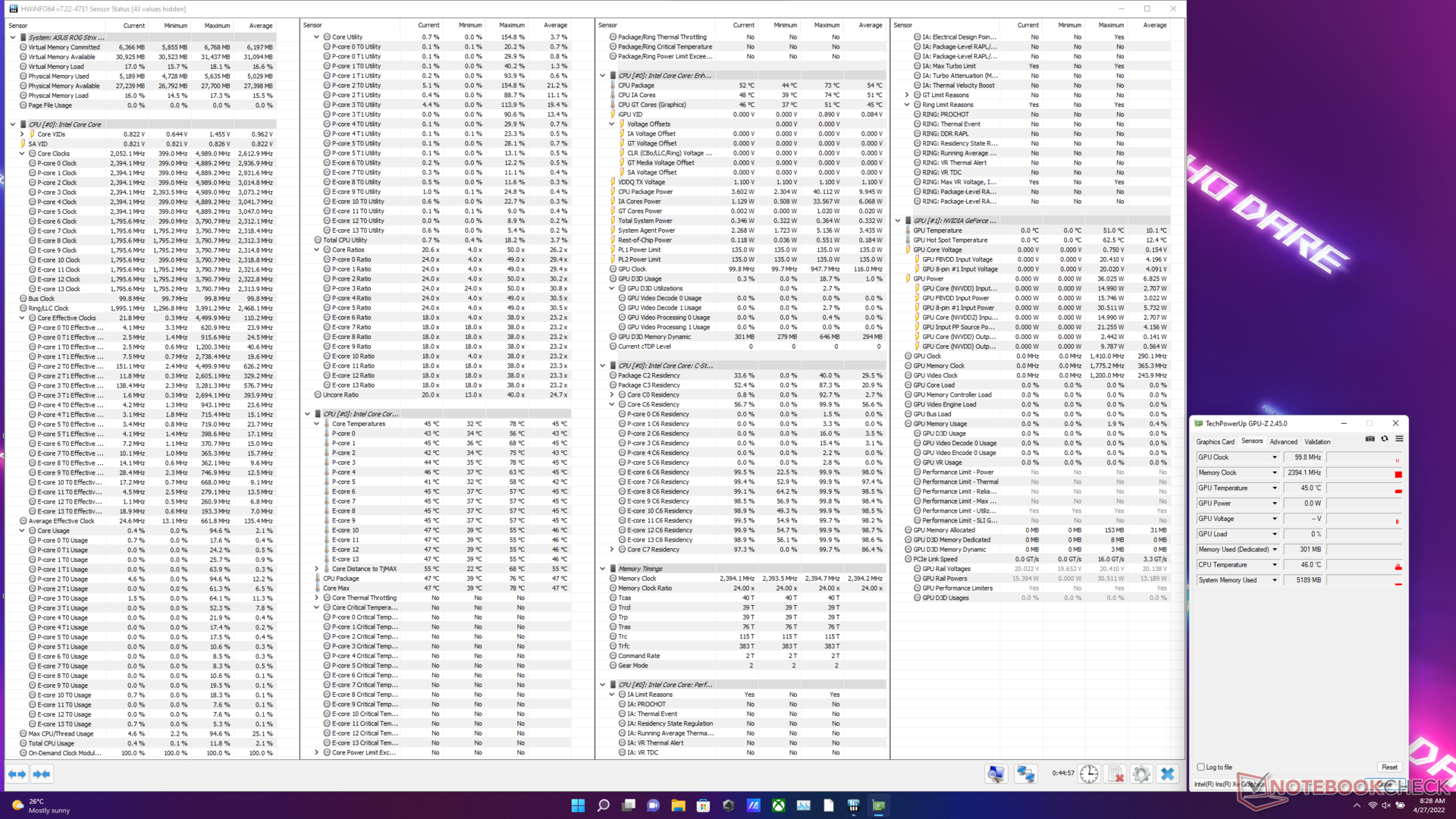Image resolution: width=1456 pixels, height=819 pixels.
Task: Collapse the Core Clocks tree node
Action: click(22, 153)
